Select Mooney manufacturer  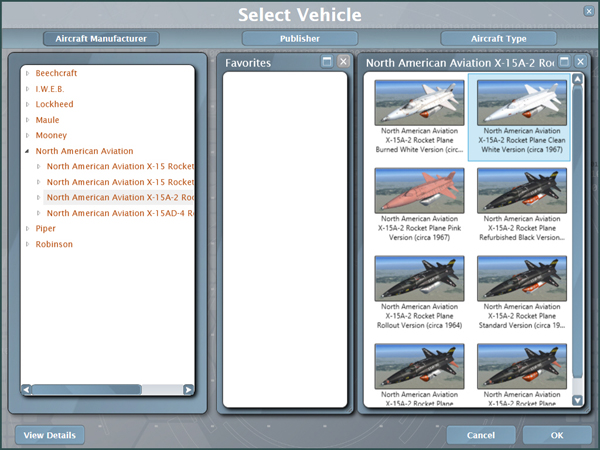click(x=51, y=135)
